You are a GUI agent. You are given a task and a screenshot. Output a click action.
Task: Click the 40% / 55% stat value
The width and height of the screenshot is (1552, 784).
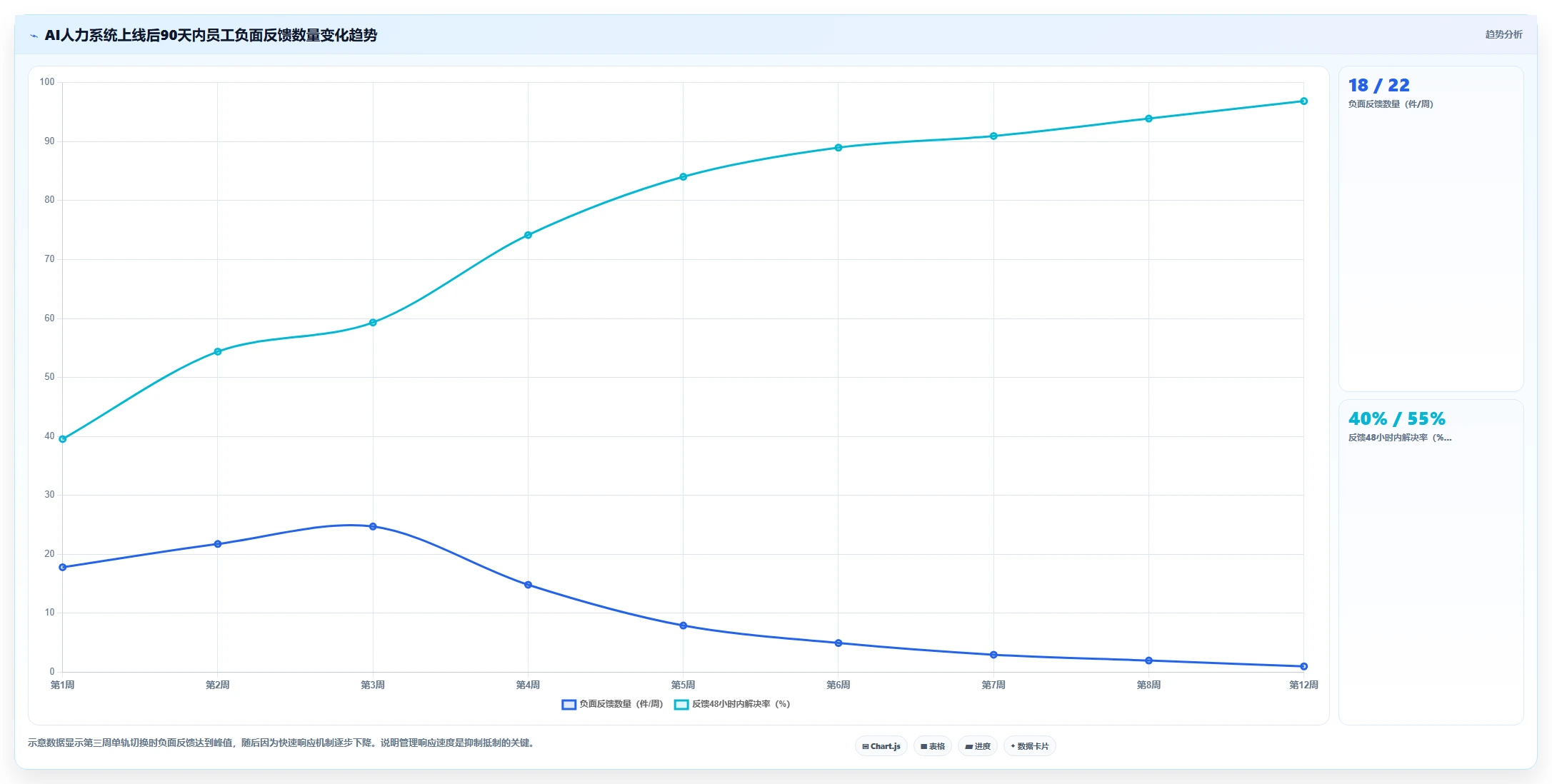pyautogui.click(x=1396, y=419)
